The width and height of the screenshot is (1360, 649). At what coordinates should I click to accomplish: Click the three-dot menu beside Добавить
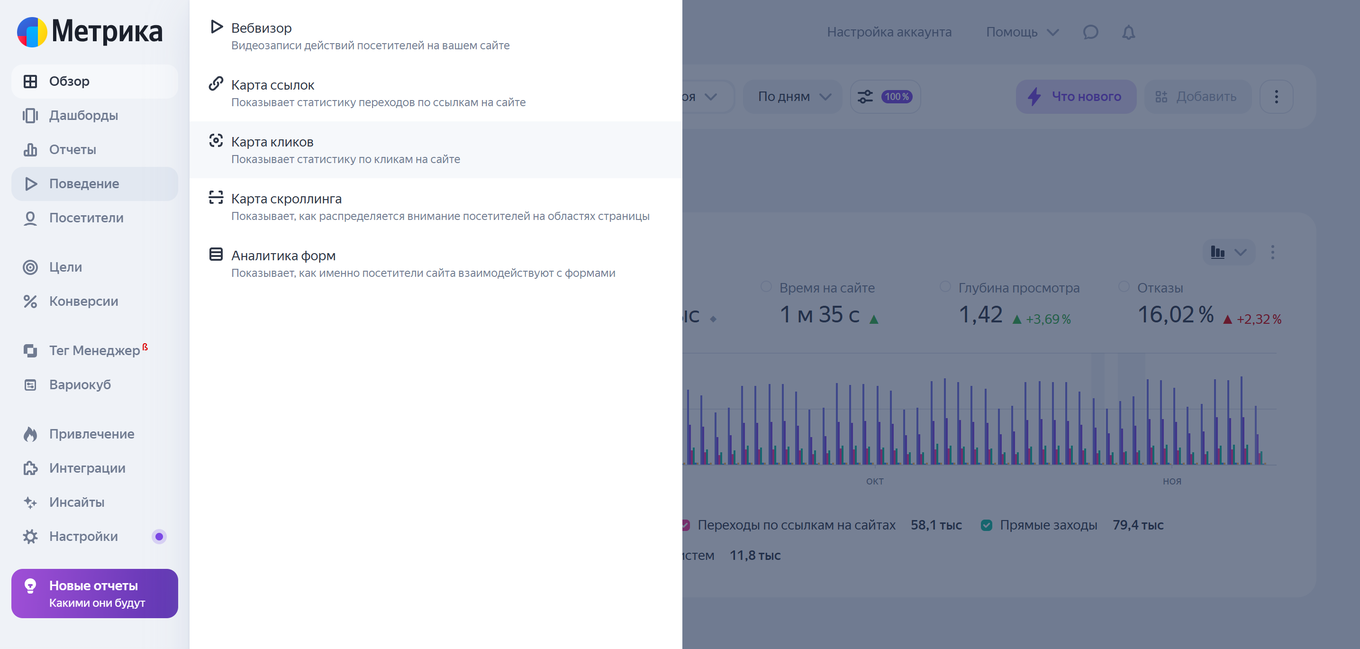[x=1276, y=97]
